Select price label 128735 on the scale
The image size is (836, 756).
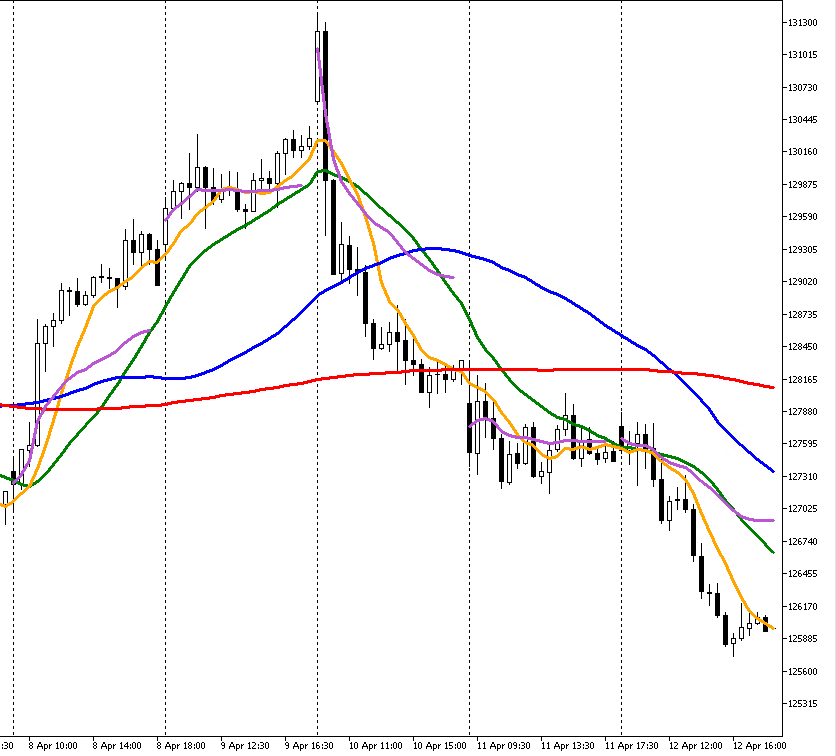click(802, 315)
